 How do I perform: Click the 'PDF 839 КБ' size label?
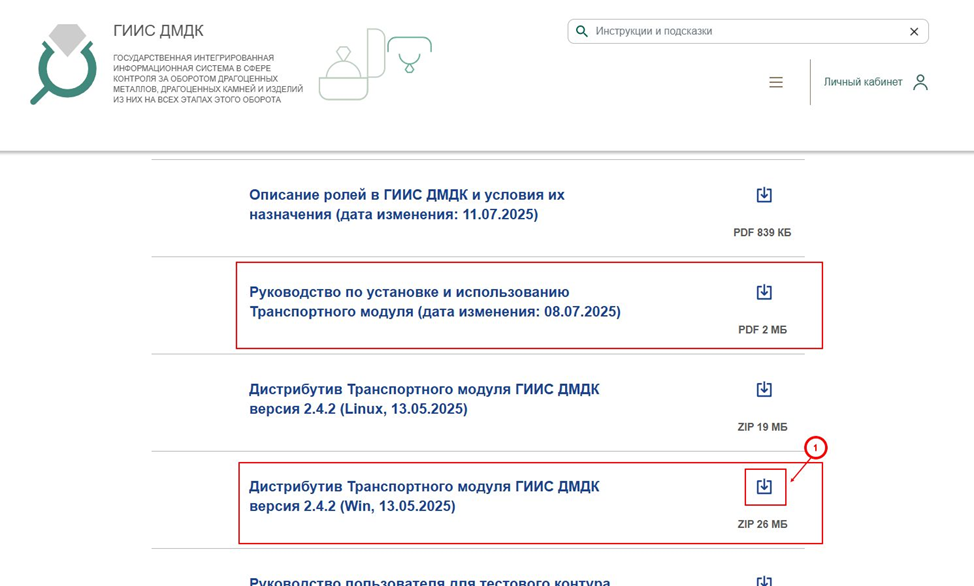point(762,232)
